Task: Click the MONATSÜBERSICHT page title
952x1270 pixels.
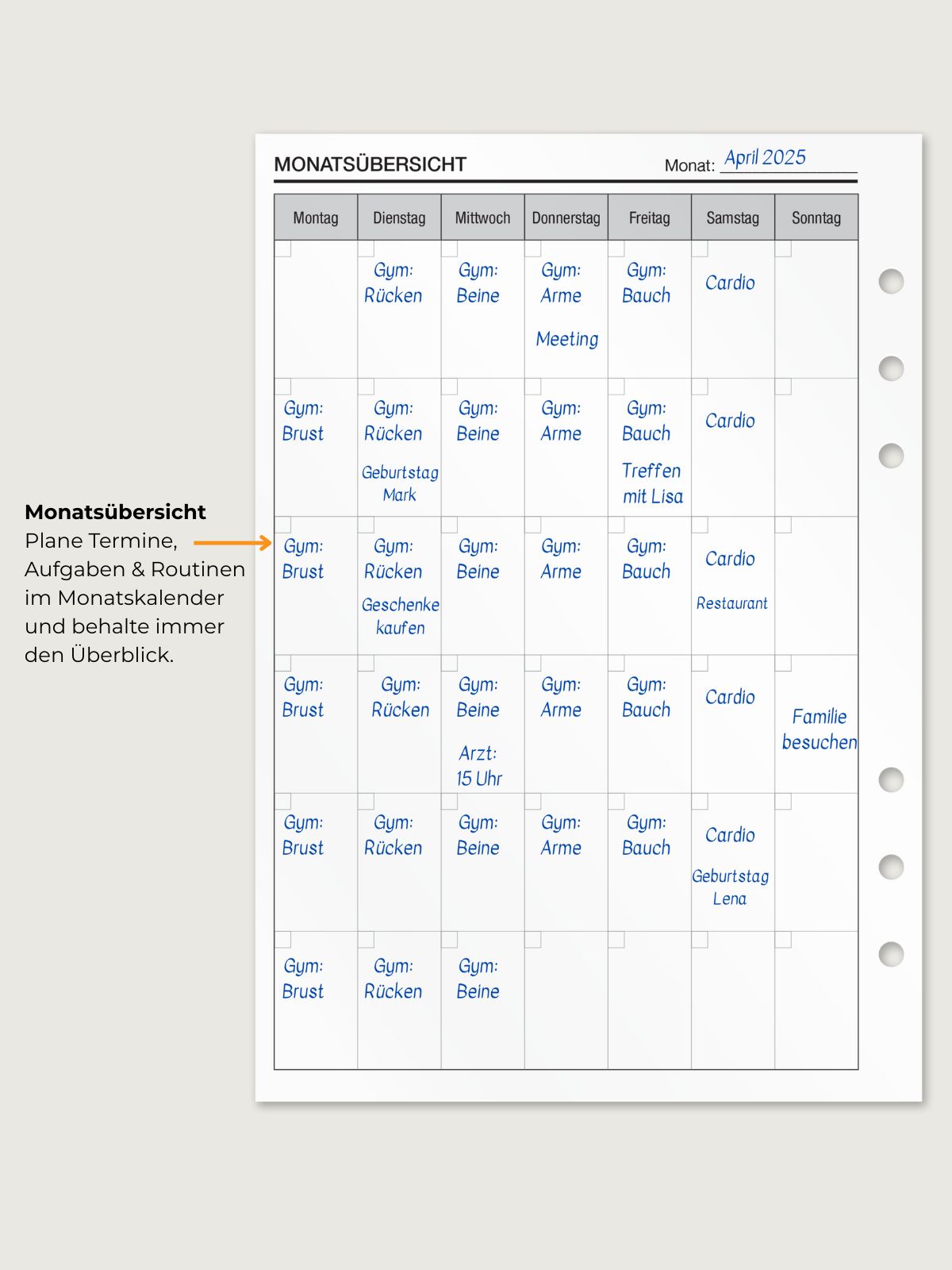Action: [x=370, y=164]
